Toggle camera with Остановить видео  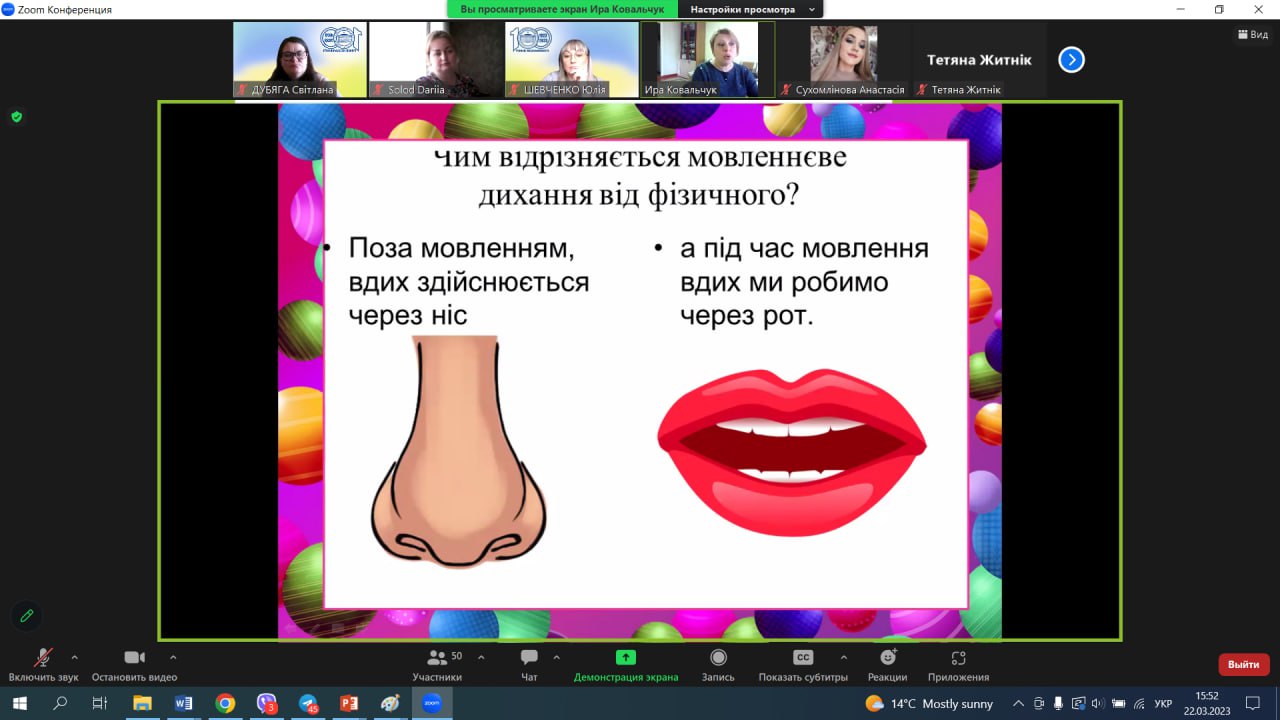[134, 658]
